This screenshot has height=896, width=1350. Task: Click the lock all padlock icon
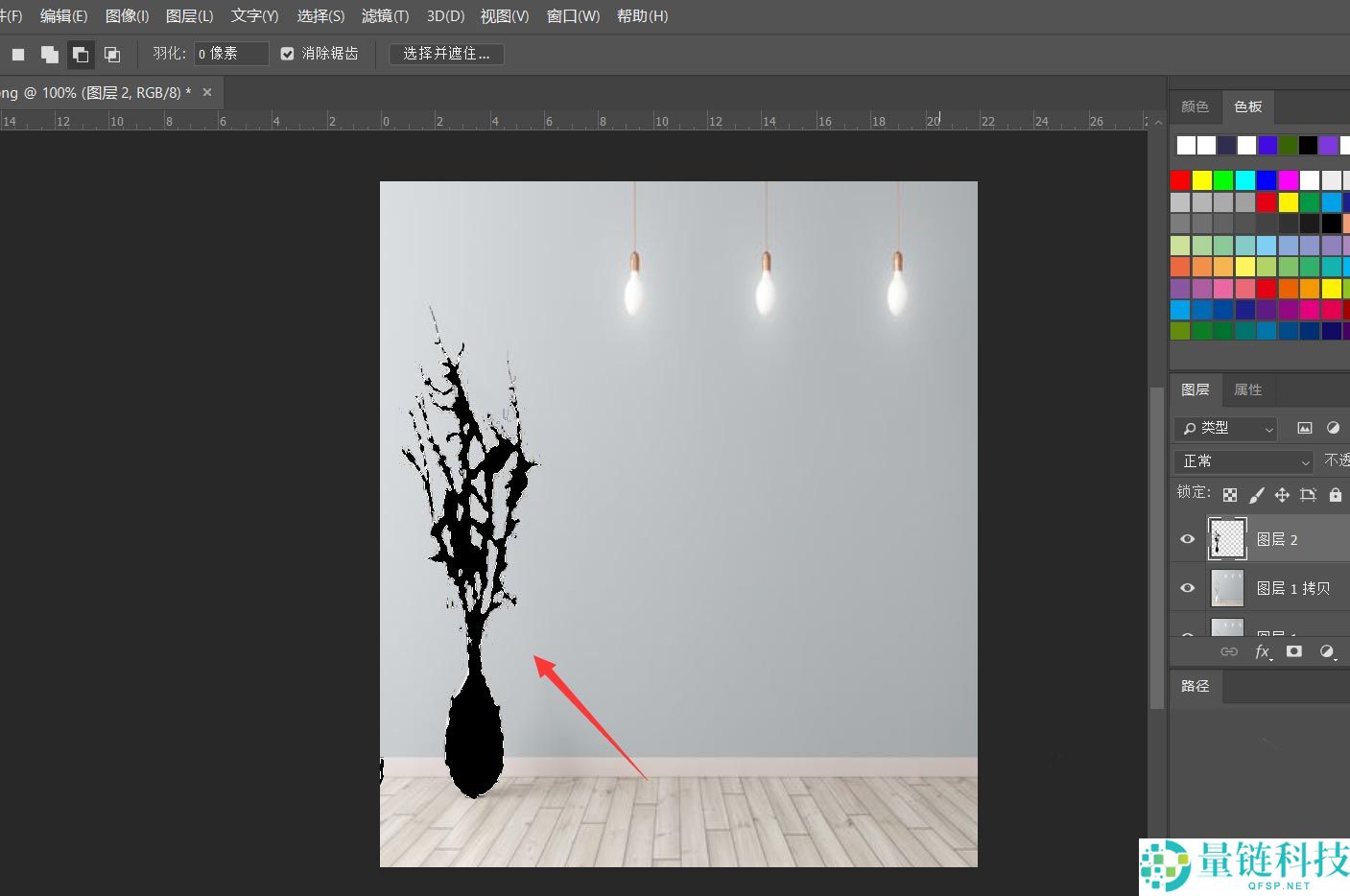(1335, 495)
